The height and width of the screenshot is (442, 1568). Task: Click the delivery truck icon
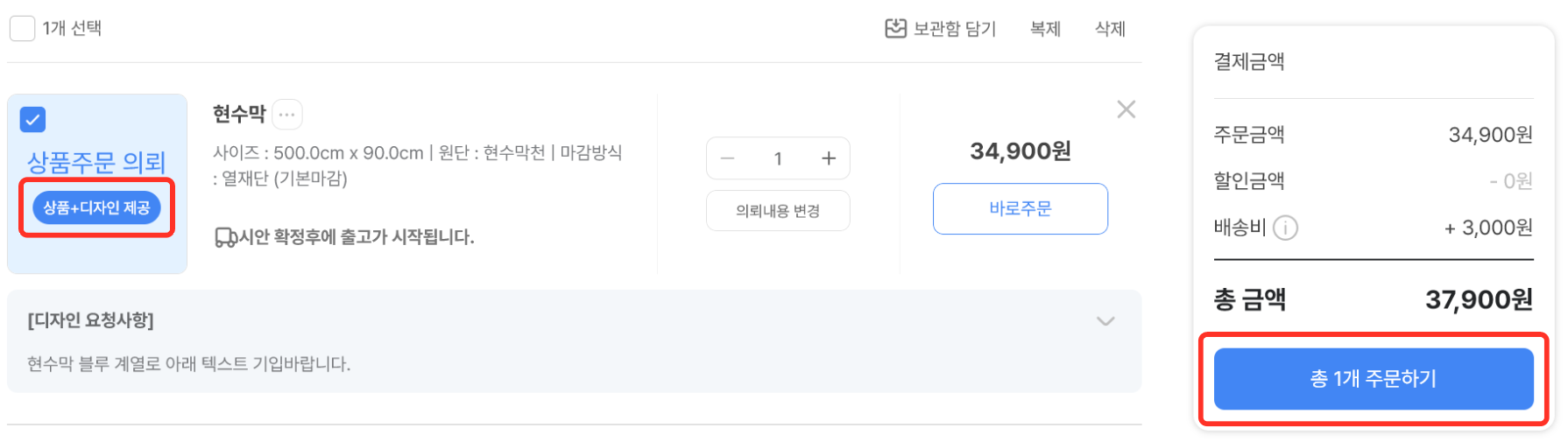coord(225,237)
